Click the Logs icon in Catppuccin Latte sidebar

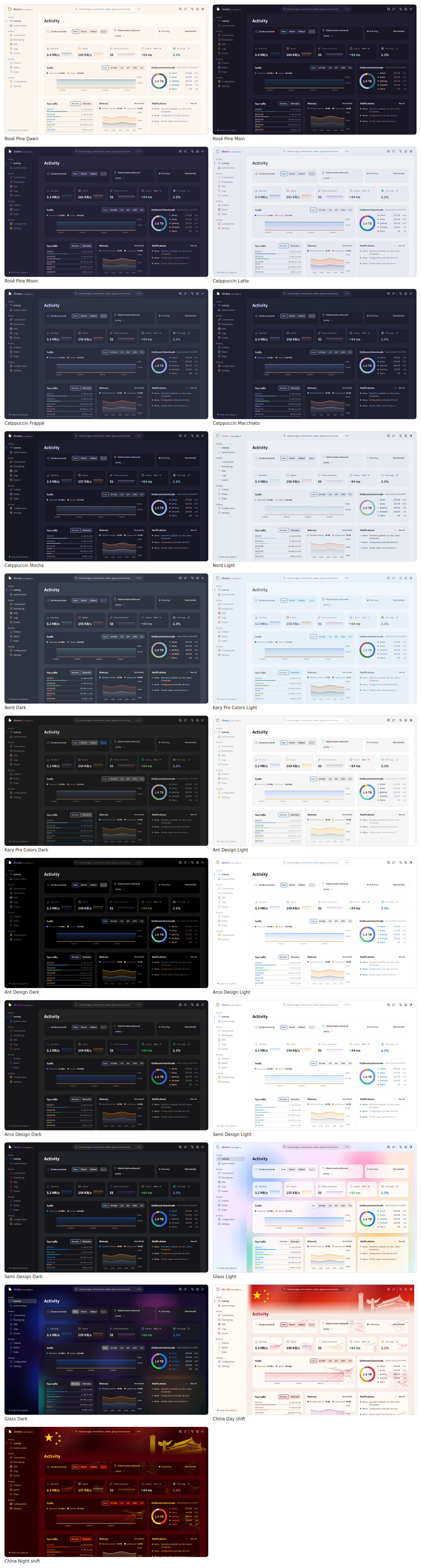click(219, 191)
